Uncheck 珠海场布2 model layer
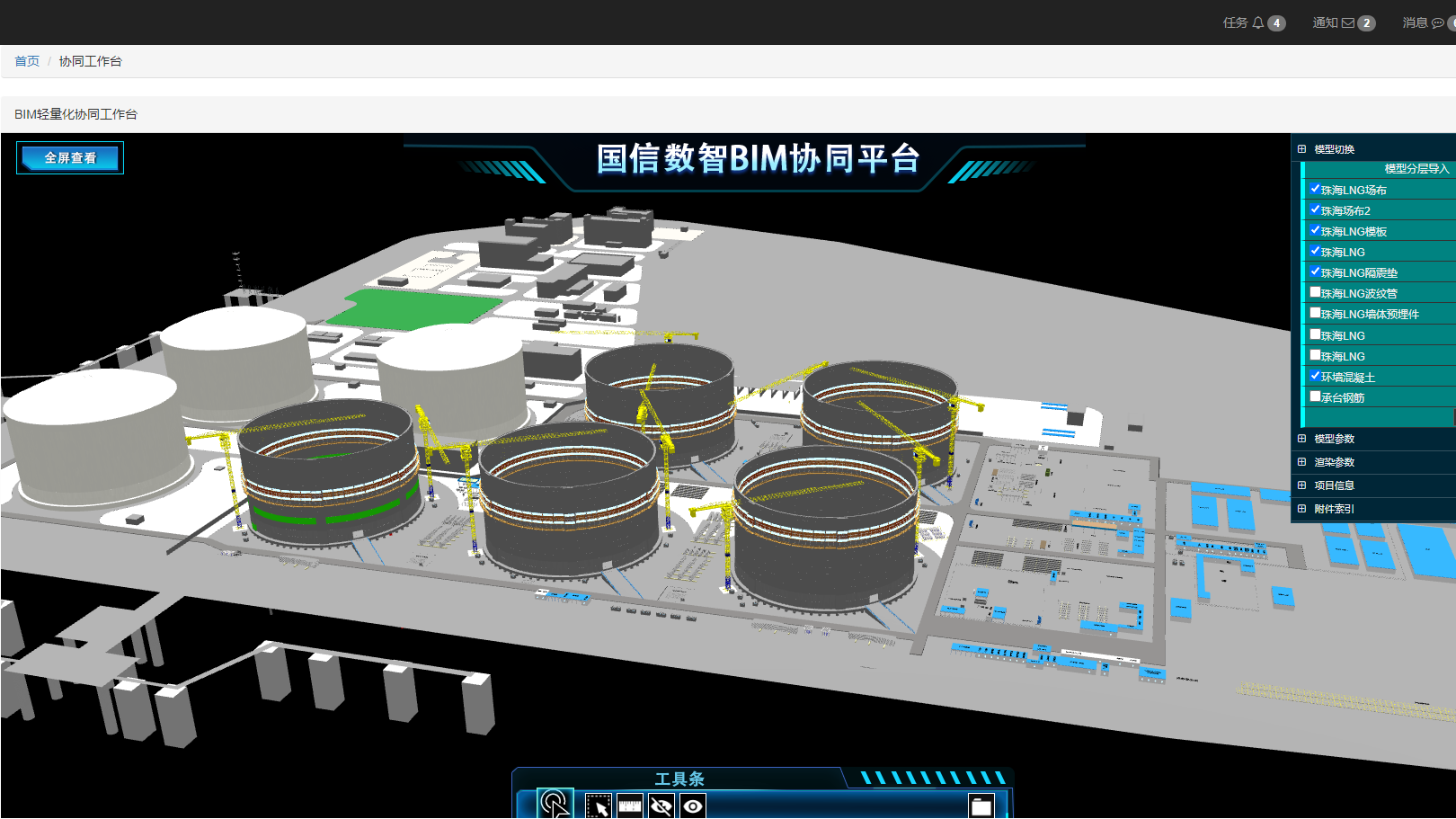 click(x=1315, y=209)
